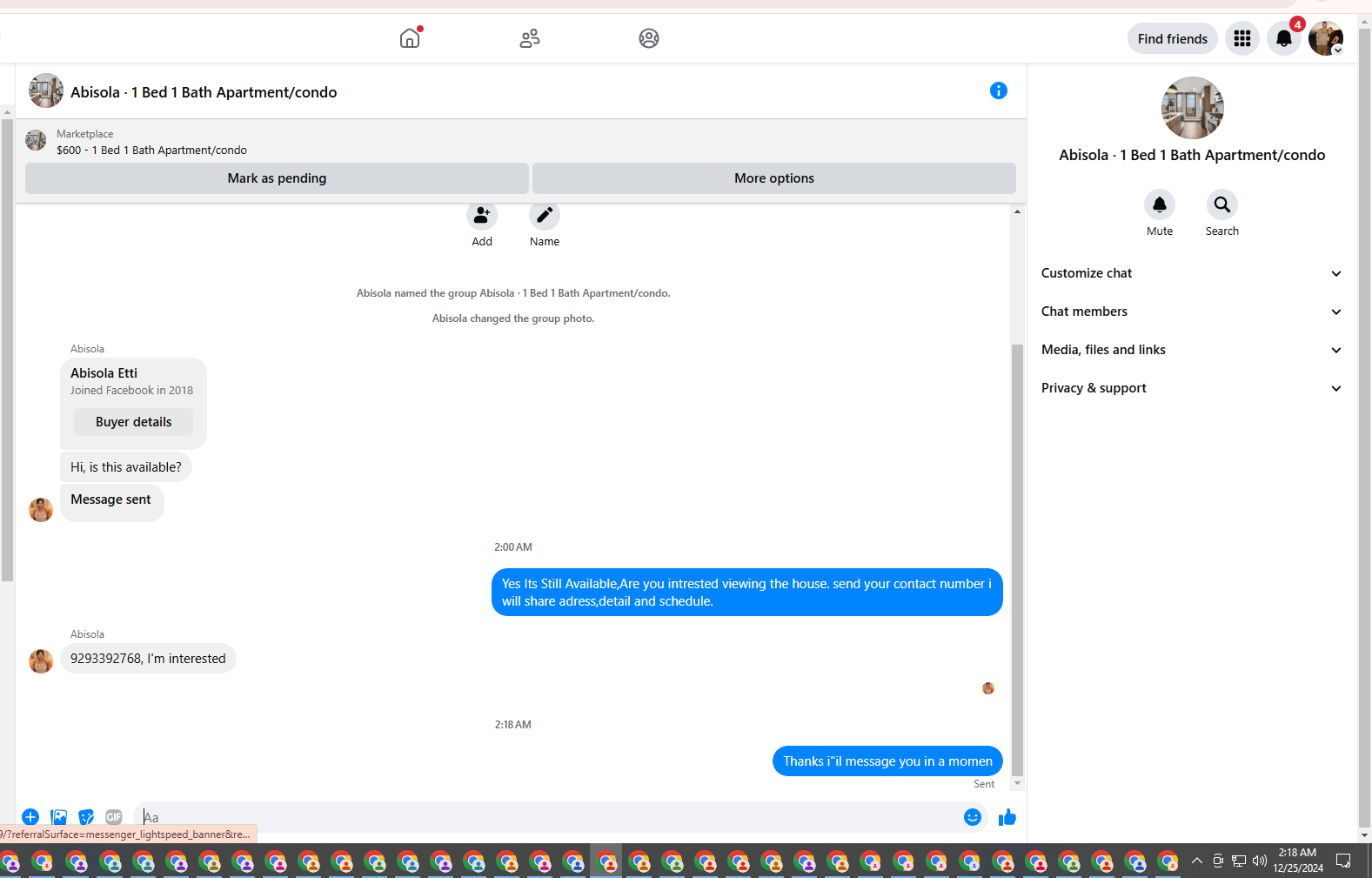1372x878 pixels.
Task: Click the chat scrollbar up arrow
Action: tap(1017, 211)
